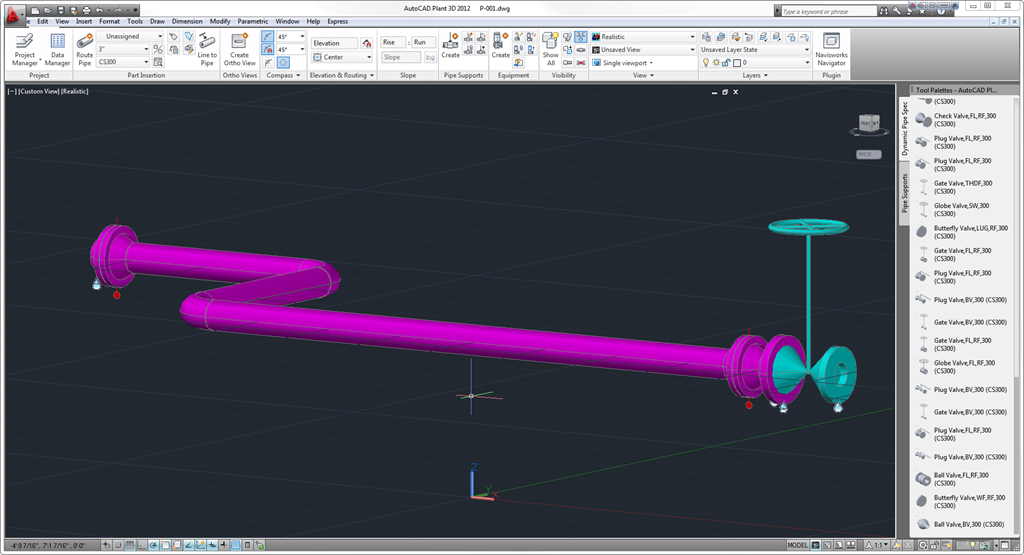Toggle MODEL space button in status bar
This screenshot has height=555, width=1024.
[797, 545]
